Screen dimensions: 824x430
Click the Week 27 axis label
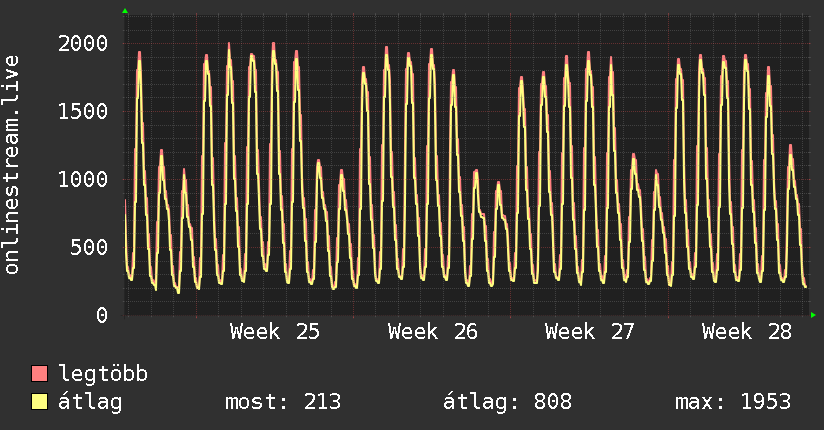[x=590, y=332]
